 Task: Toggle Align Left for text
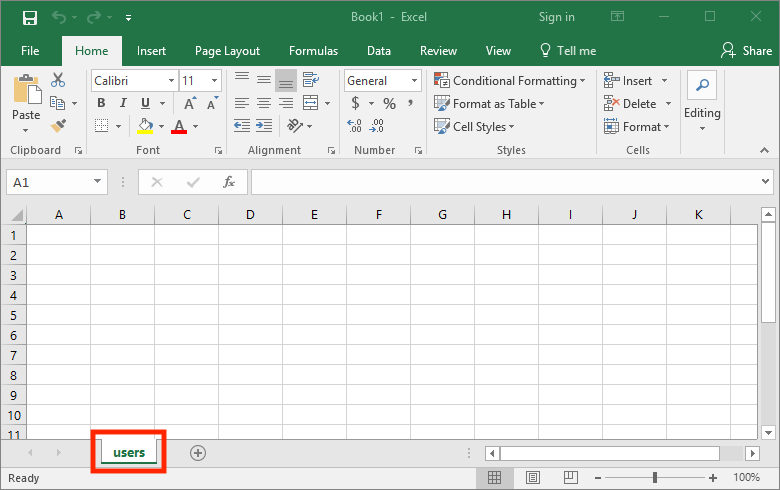[x=242, y=103]
